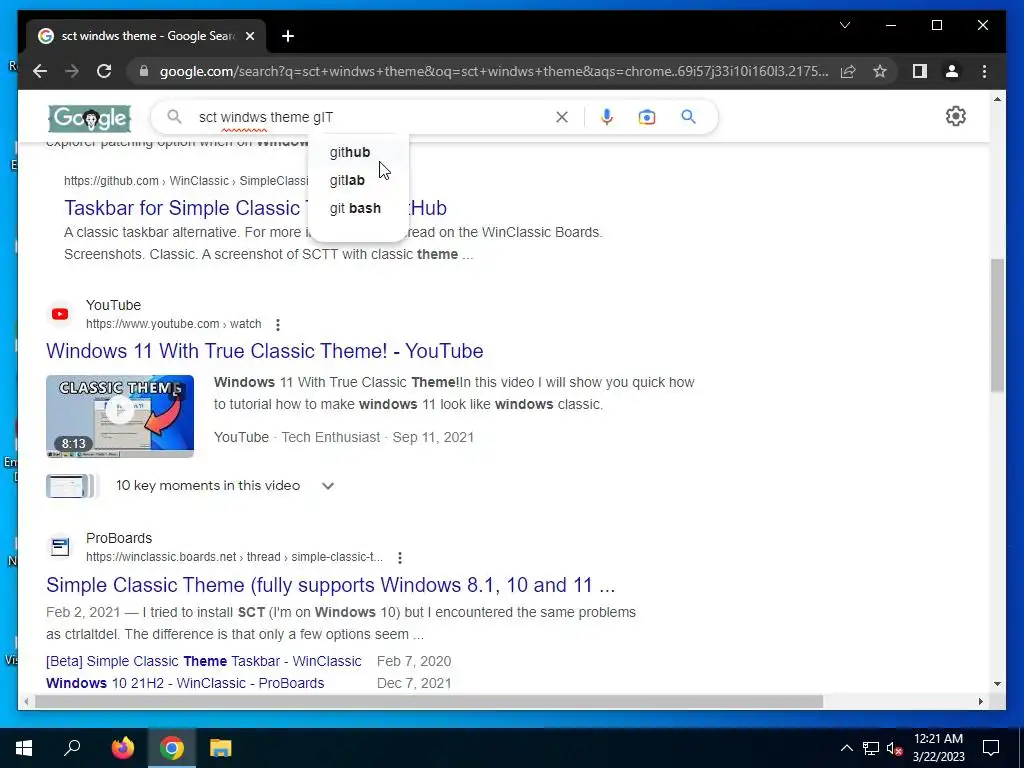Open notification center icon

991,748
